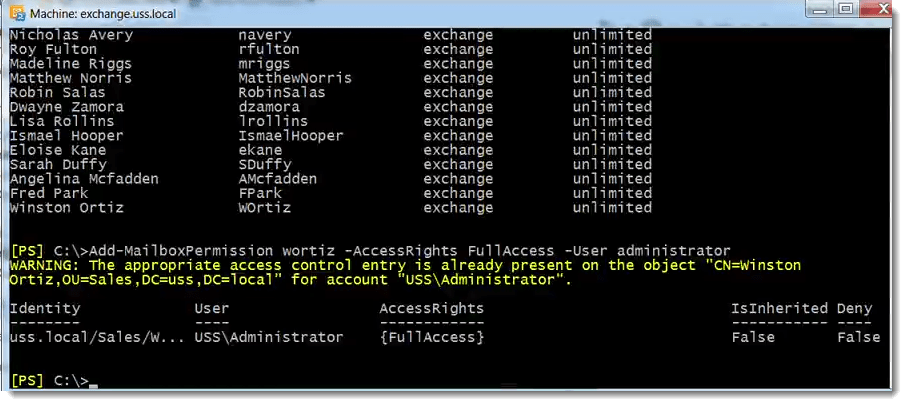Select the alias 'WOrtiz' in the output
This screenshot has width=907, height=406.
pyautogui.click(x=264, y=208)
